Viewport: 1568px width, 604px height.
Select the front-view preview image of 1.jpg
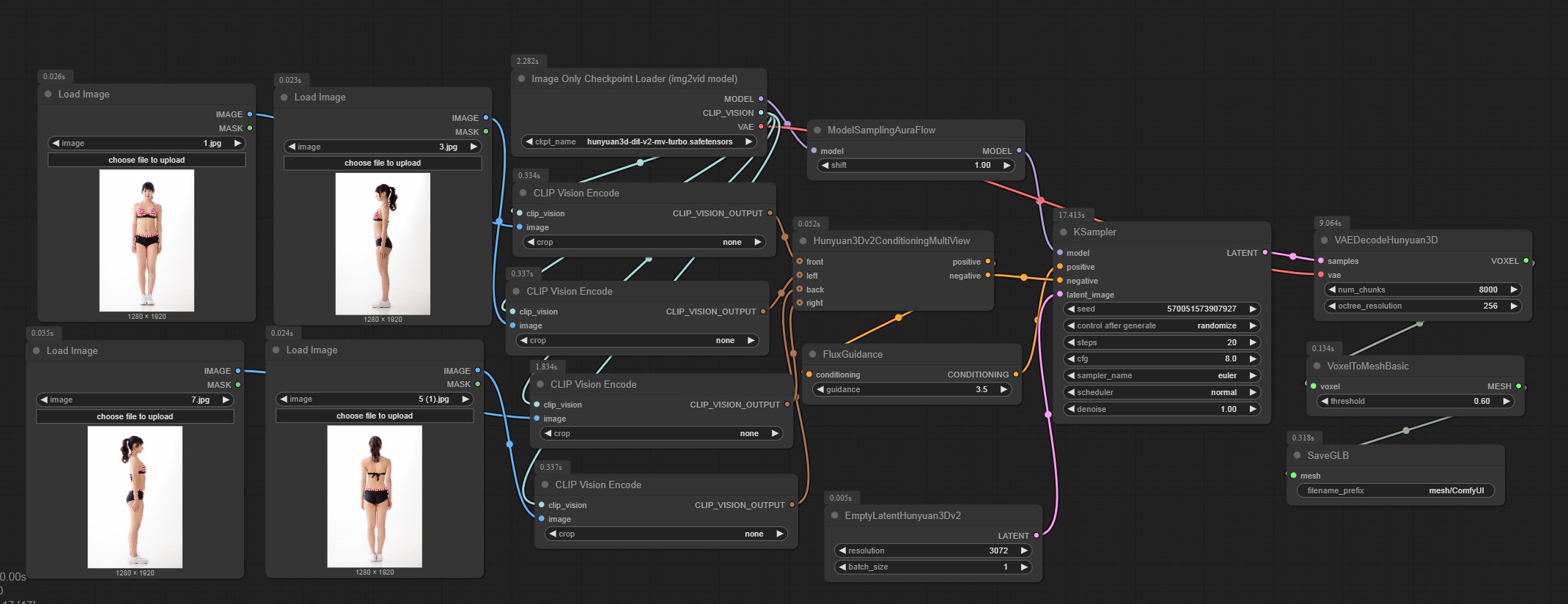147,241
